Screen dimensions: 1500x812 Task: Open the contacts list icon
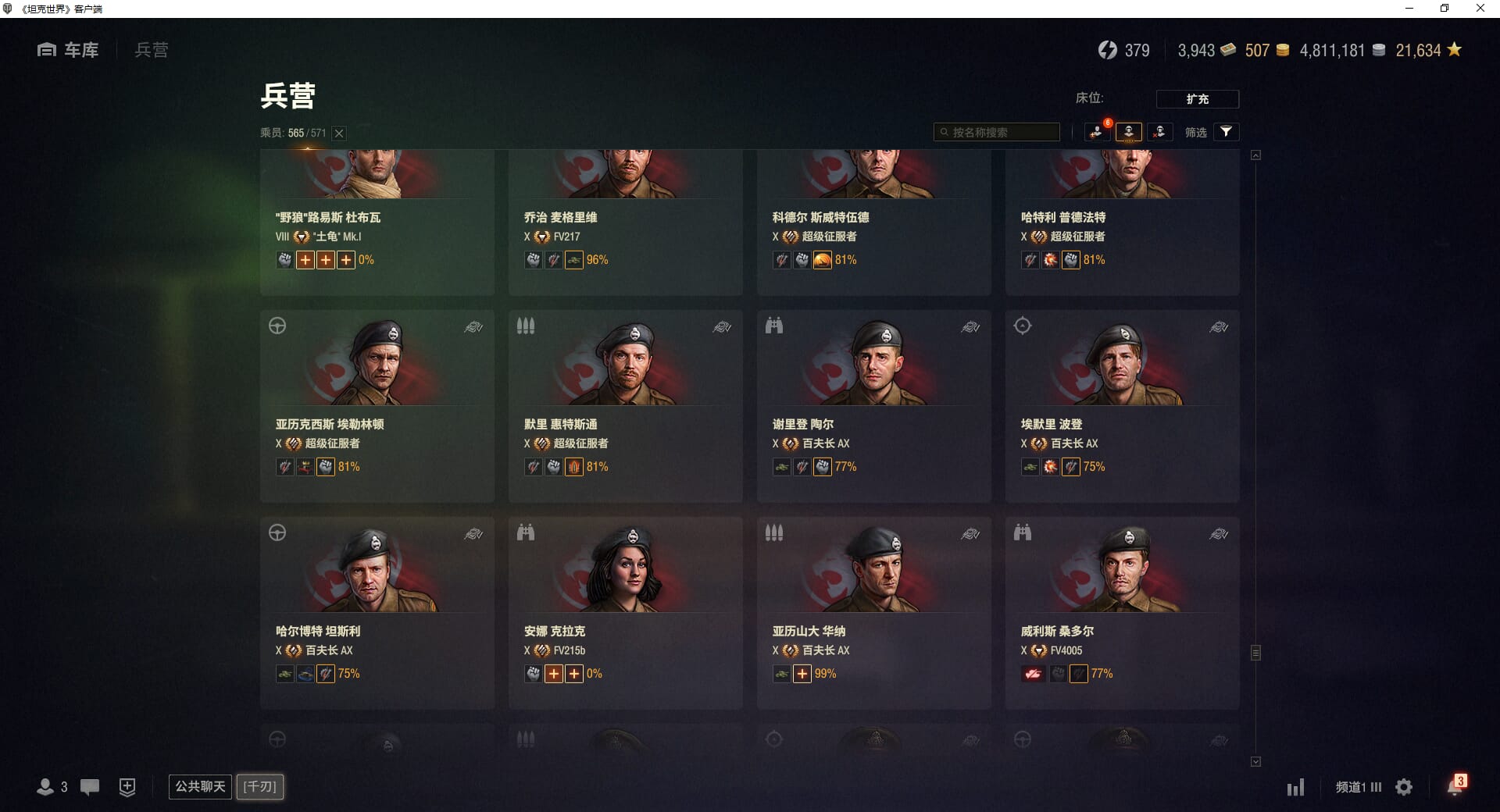click(52, 787)
